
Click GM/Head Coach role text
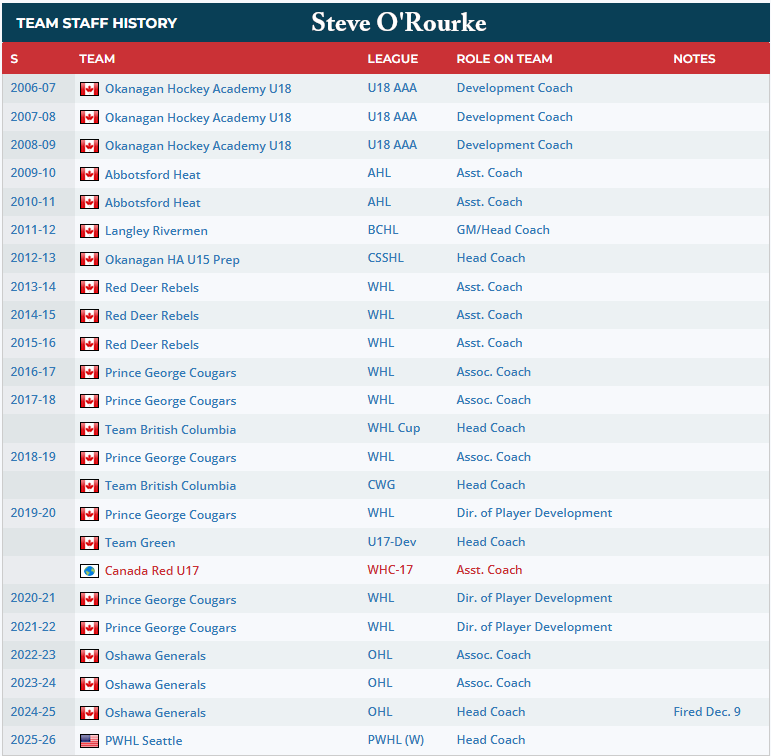(x=503, y=230)
